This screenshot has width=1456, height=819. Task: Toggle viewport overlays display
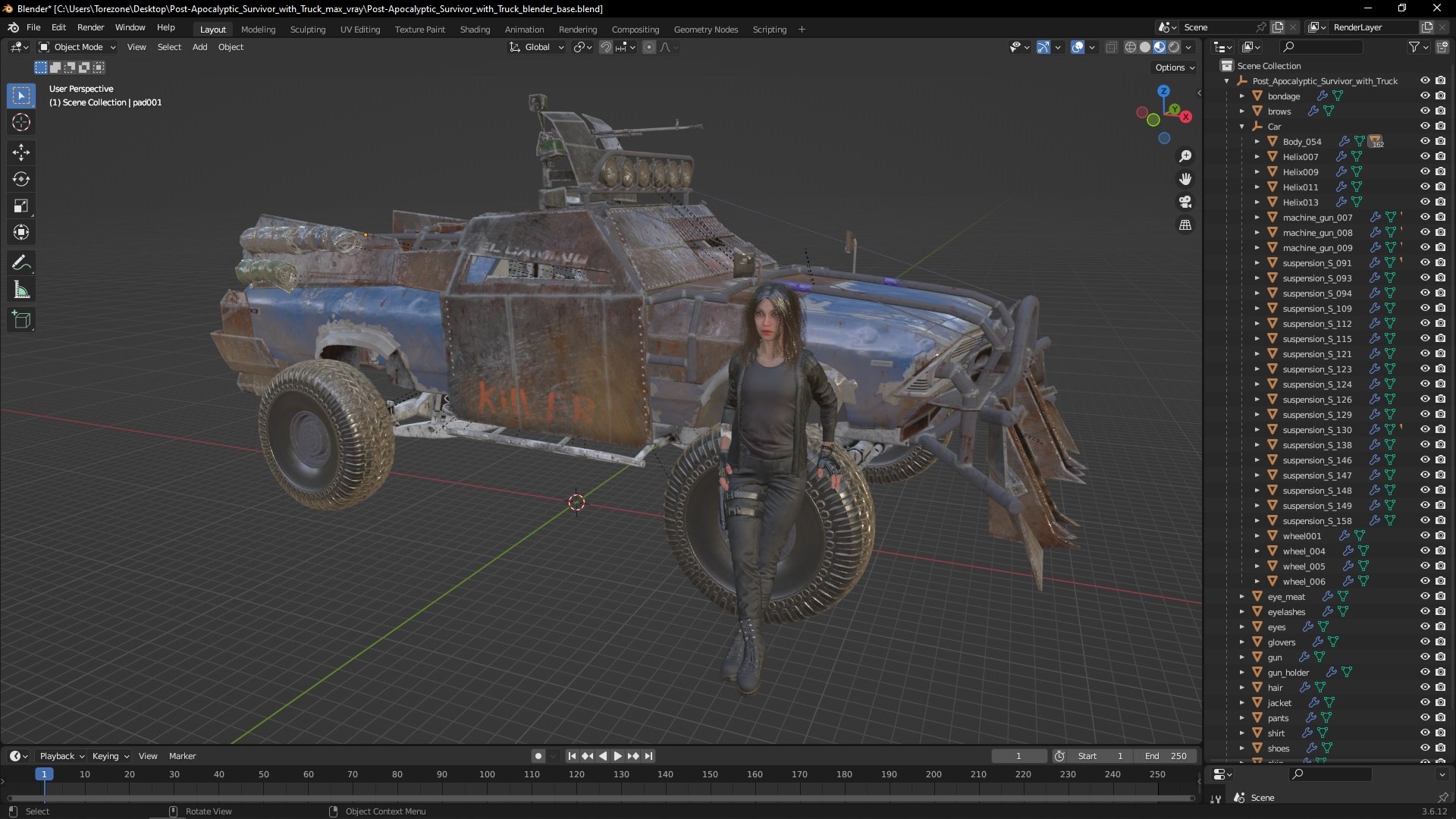[x=1078, y=47]
